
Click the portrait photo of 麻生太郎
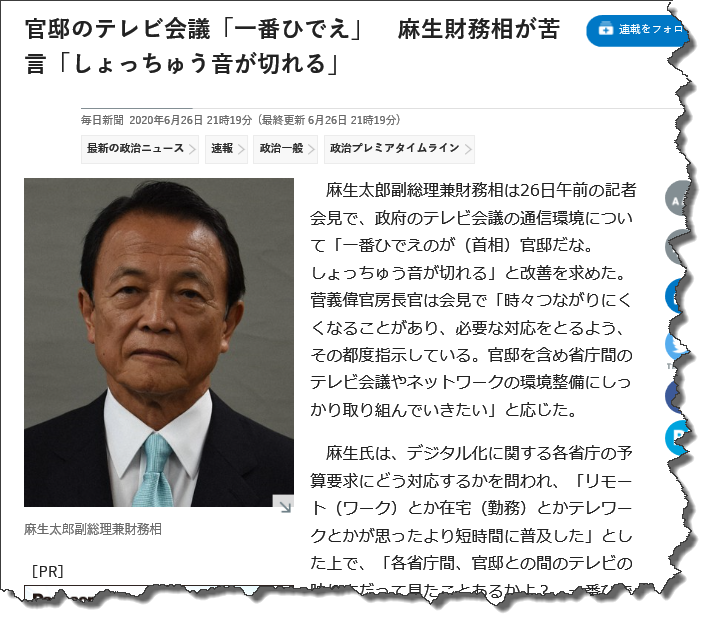pos(159,342)
